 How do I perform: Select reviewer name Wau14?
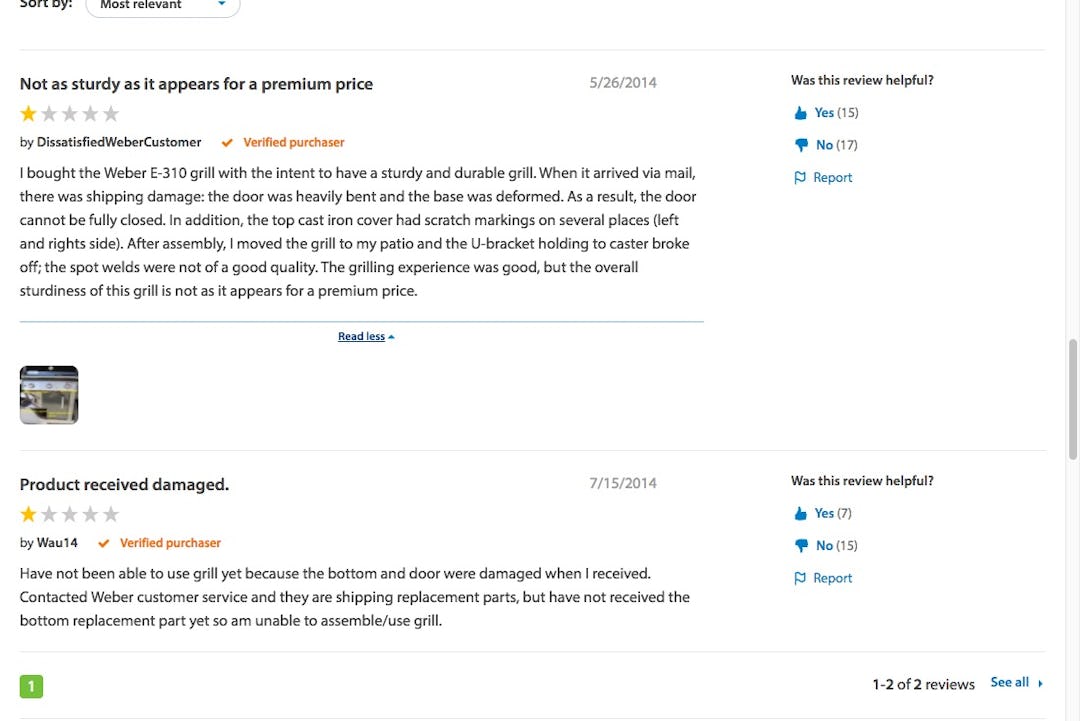tap(56, 542)
